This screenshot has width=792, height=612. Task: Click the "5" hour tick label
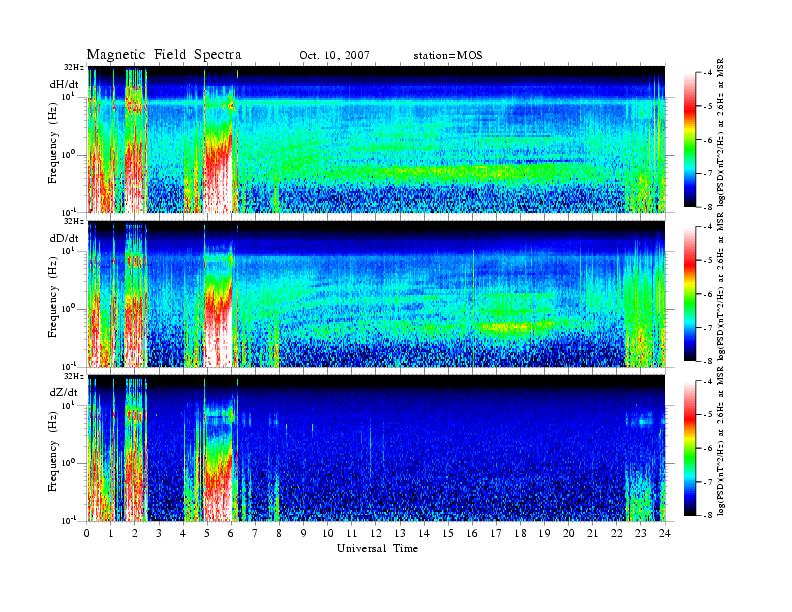[x=207, y=533]
